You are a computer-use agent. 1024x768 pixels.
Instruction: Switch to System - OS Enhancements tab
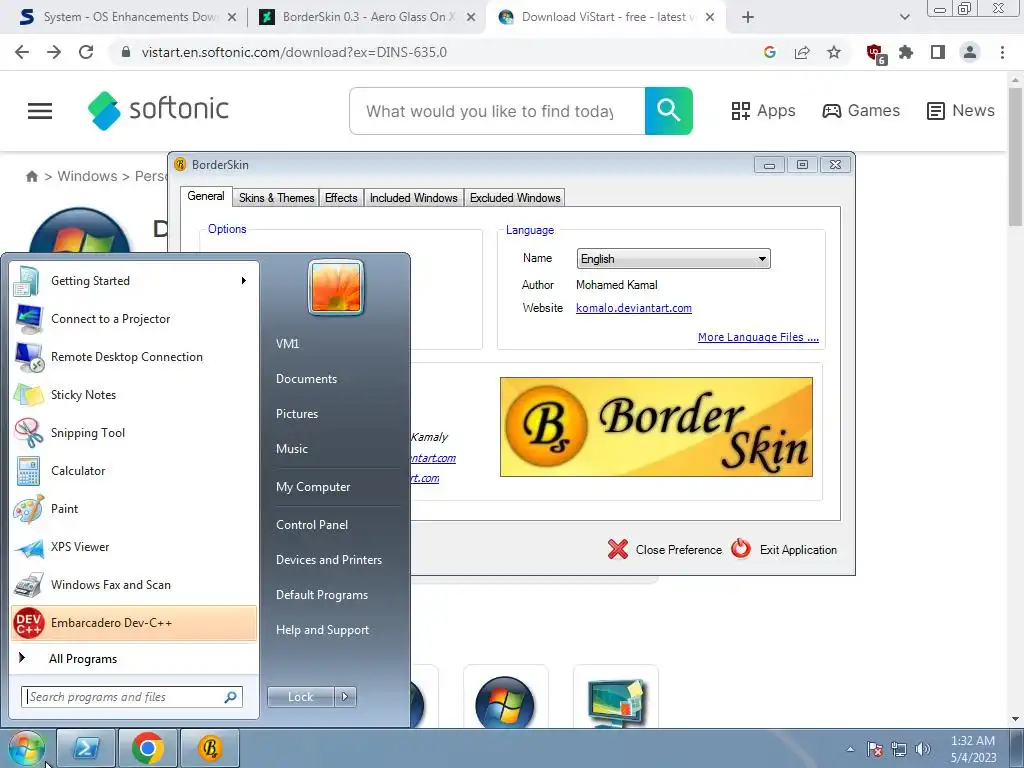[x=127, y=17]
